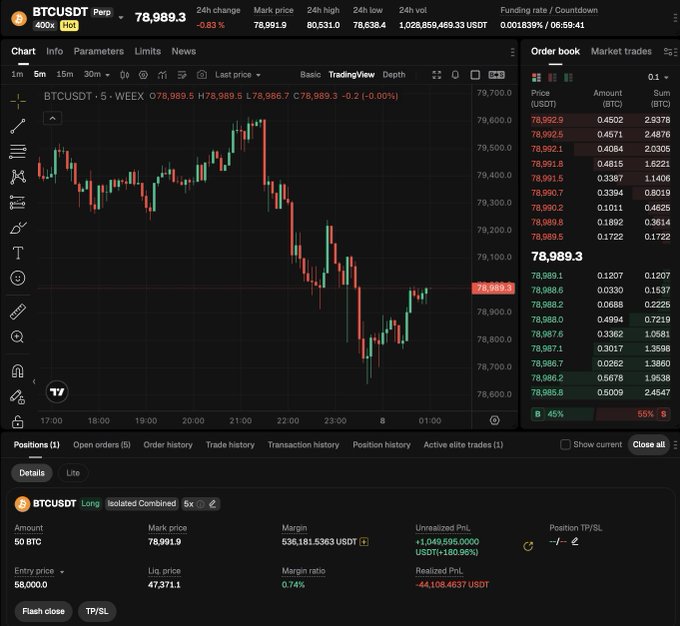Click bid price 78,985.8 in order book
The image size is (680, 626).
(547, 393)
